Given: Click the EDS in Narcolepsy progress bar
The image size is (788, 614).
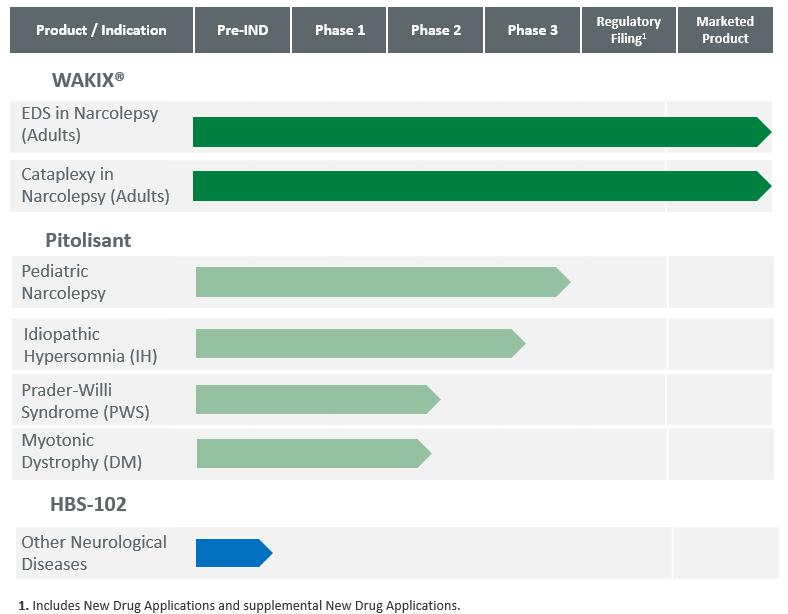Looking at the screenshot, I should coord(482,132).
